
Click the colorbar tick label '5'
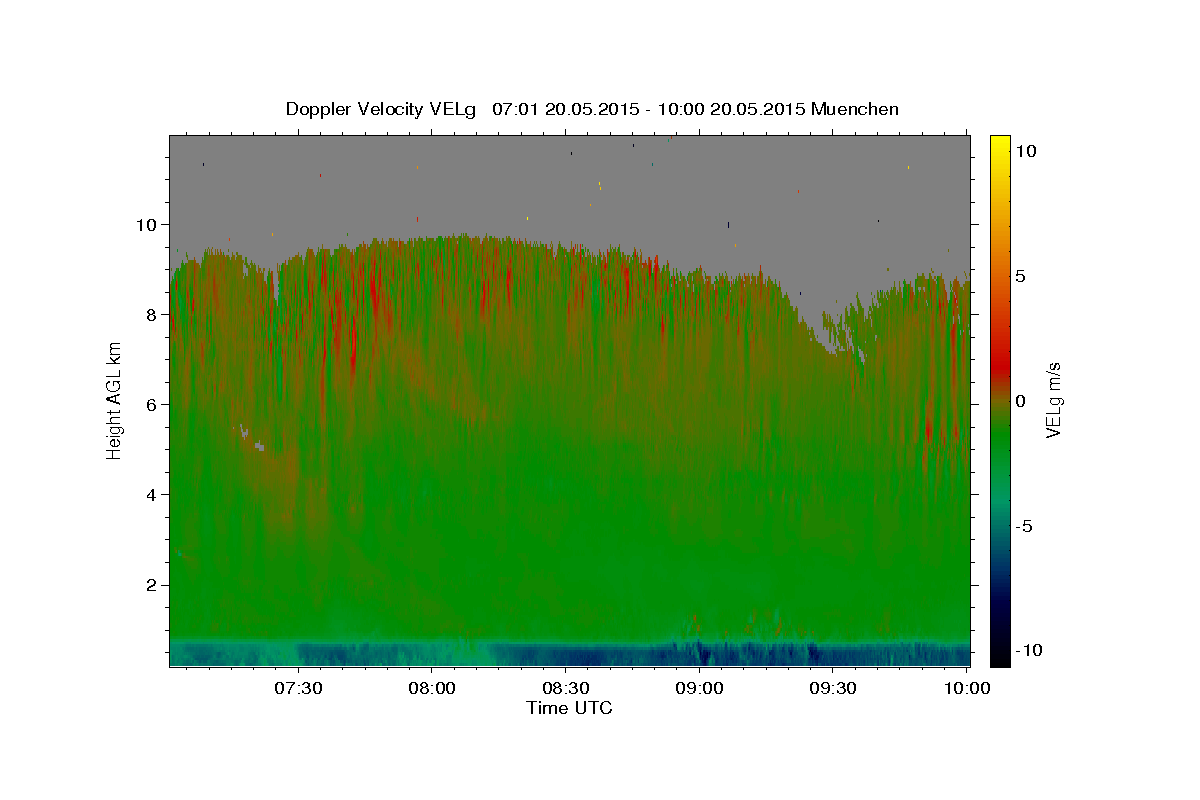(1022, 276)
